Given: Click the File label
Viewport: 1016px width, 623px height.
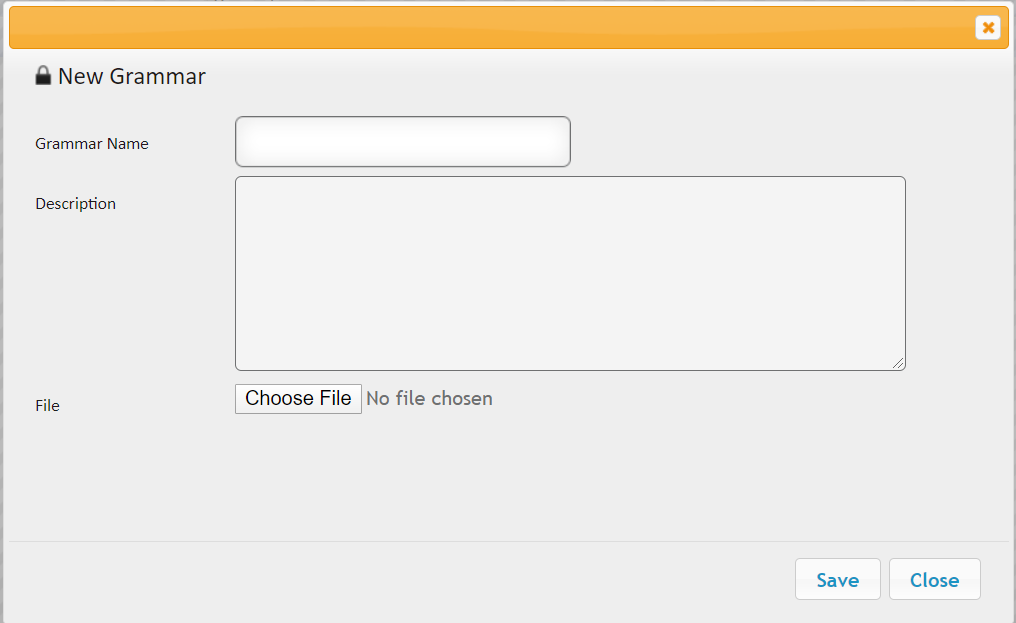Looking at the screenshot, I should tap(47, 406).
